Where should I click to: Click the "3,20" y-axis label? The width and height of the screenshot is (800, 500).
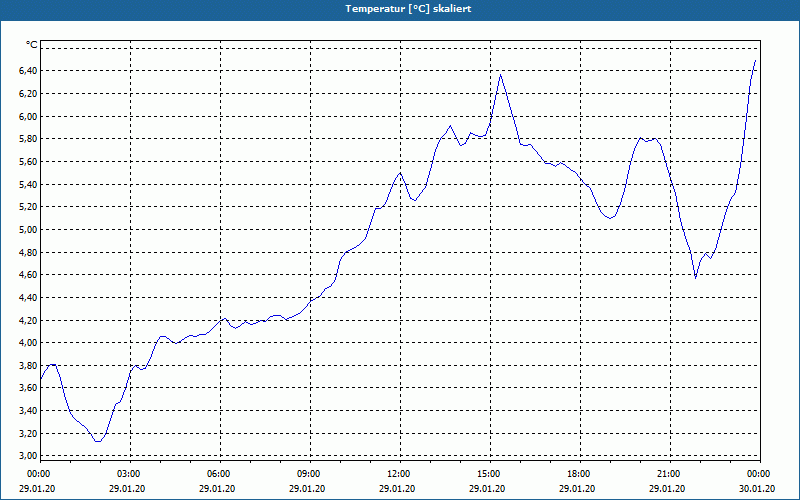point(28,434)
